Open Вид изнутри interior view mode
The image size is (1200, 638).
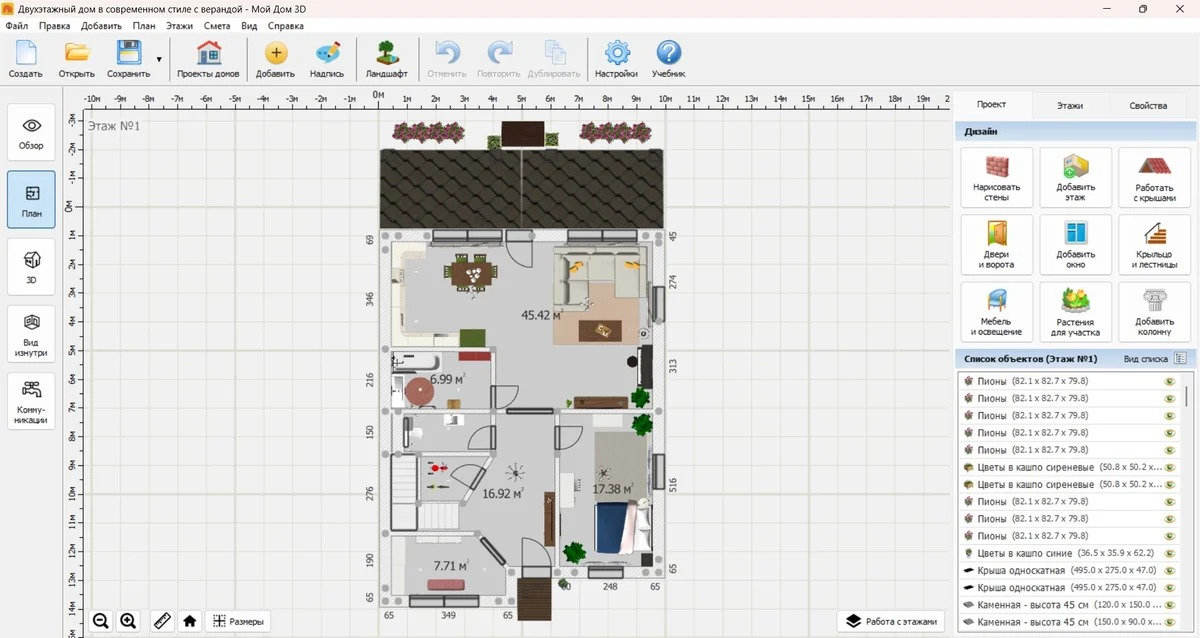coord(32,335)
